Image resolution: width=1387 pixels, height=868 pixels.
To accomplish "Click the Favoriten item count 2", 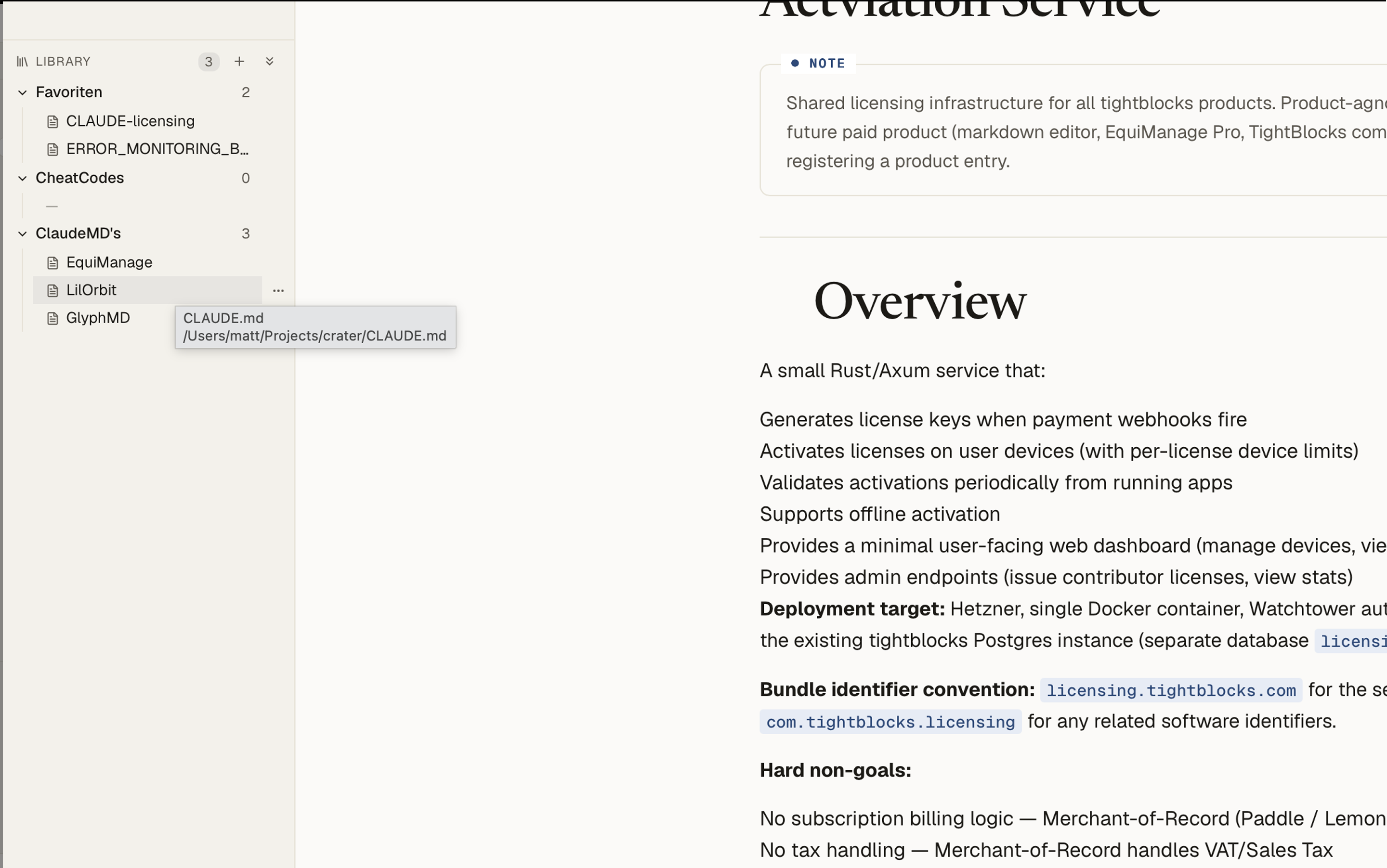I will 246,92.
